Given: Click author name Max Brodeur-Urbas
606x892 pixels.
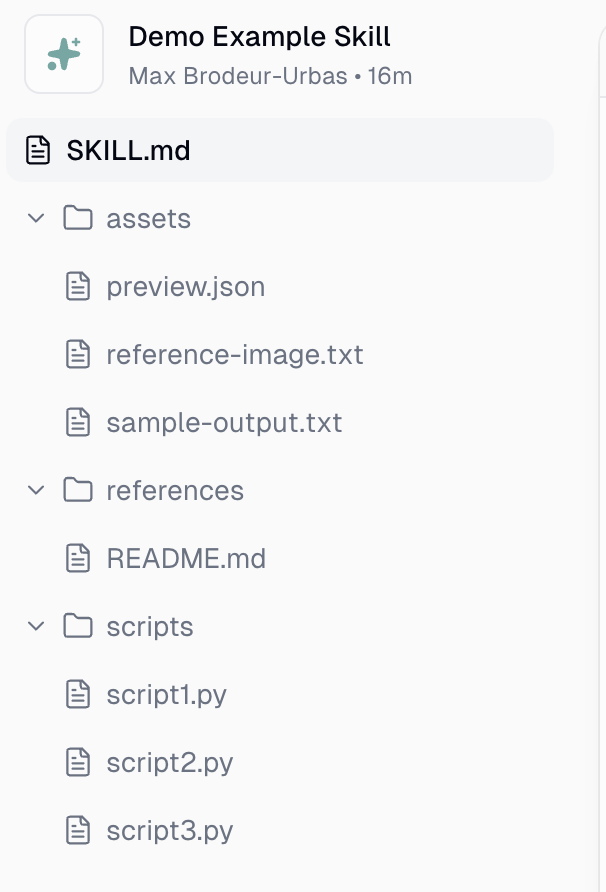Looking at the screenshot, I should 238,76.
